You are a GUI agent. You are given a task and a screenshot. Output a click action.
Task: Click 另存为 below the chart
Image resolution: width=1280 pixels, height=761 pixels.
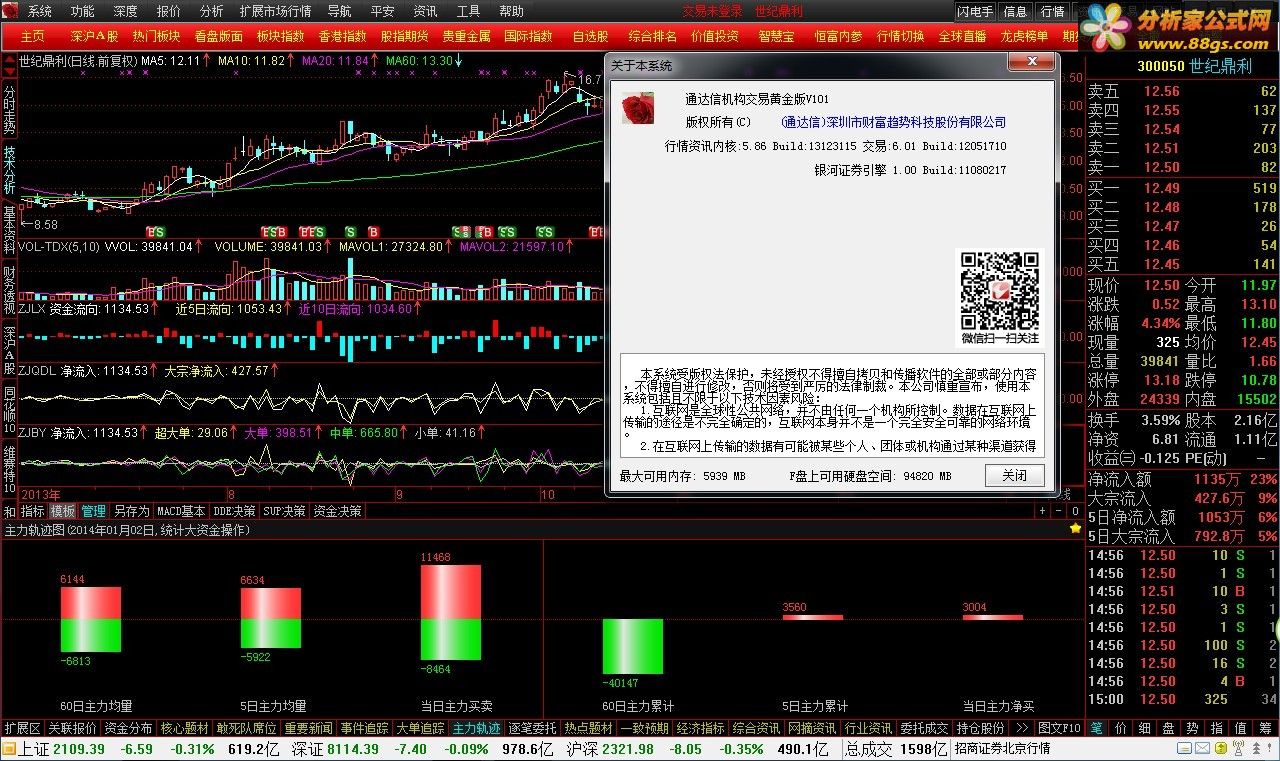pyautogui.click(x=131, y=511)
